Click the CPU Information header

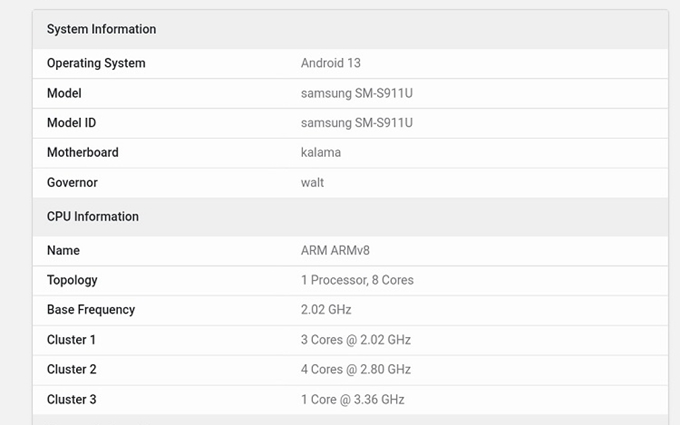coord(92,217)
